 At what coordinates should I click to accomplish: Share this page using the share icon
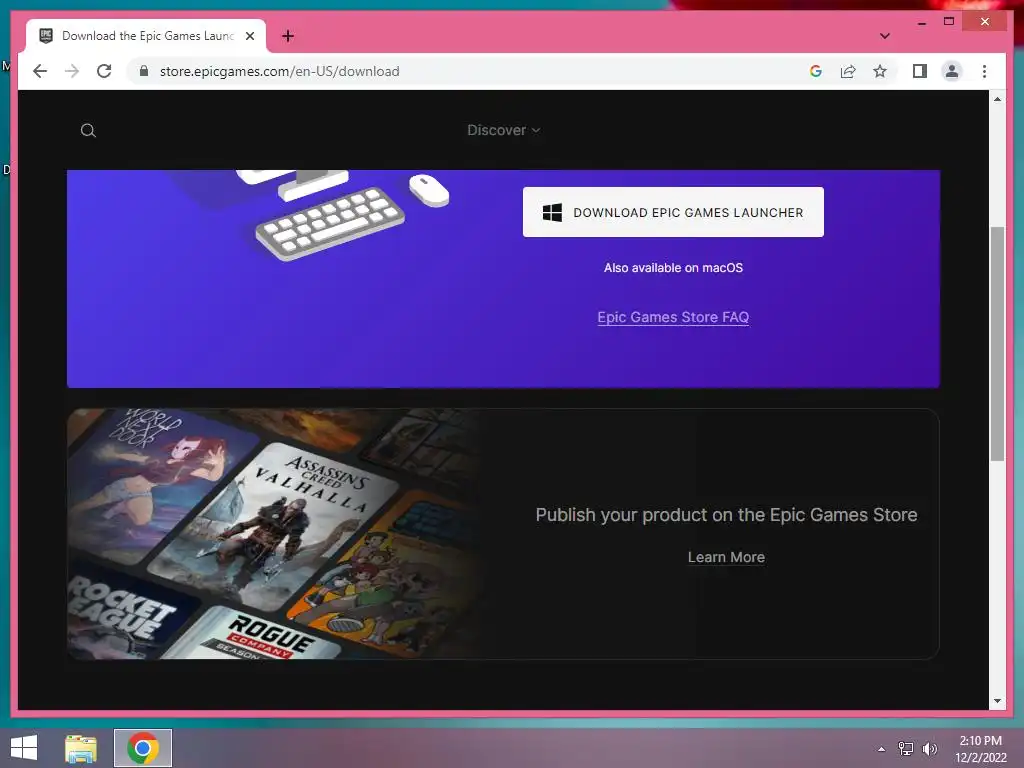848,71
